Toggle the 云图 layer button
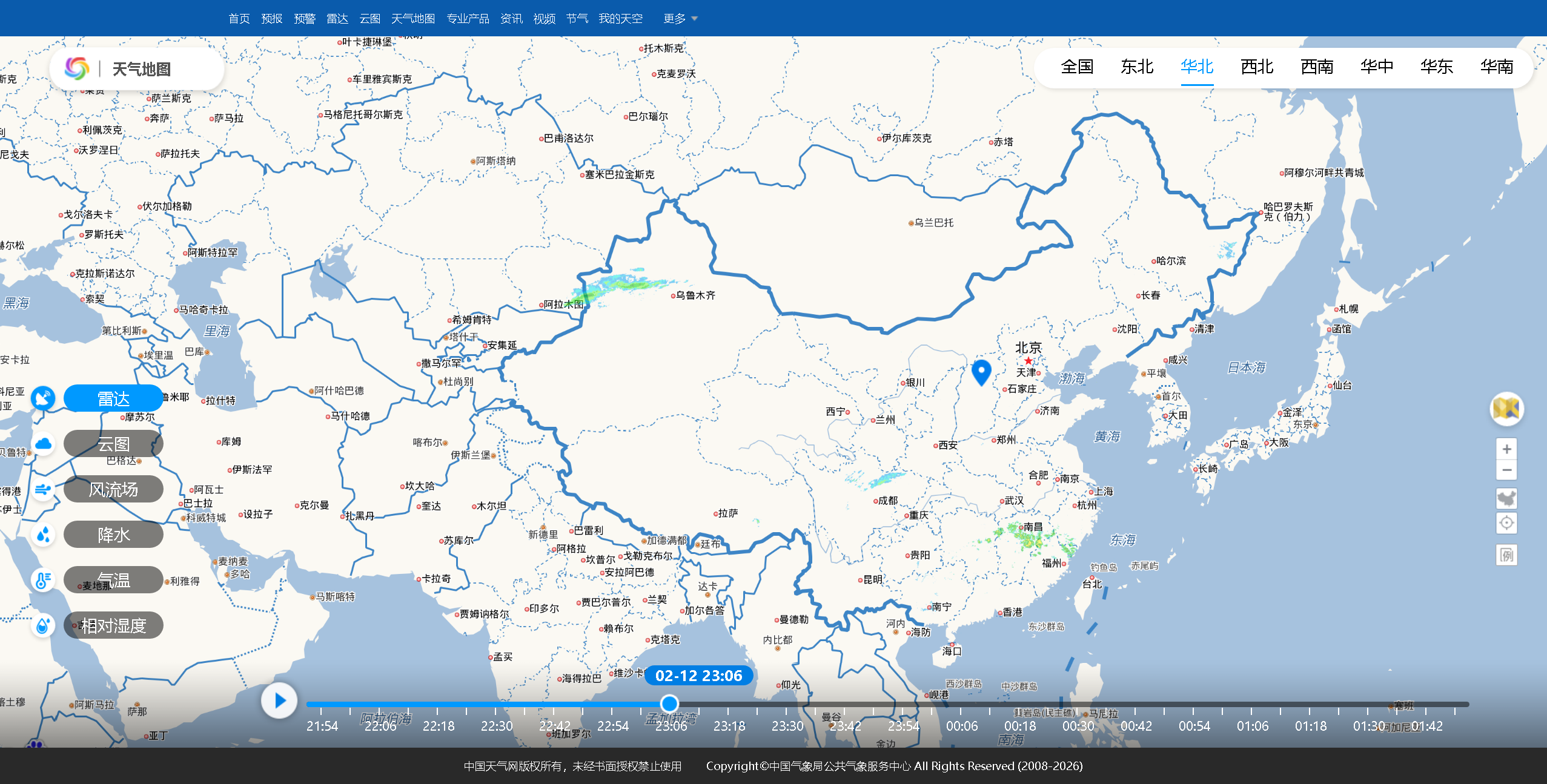Screen dimensions: 1547x784 pos(113,444)
